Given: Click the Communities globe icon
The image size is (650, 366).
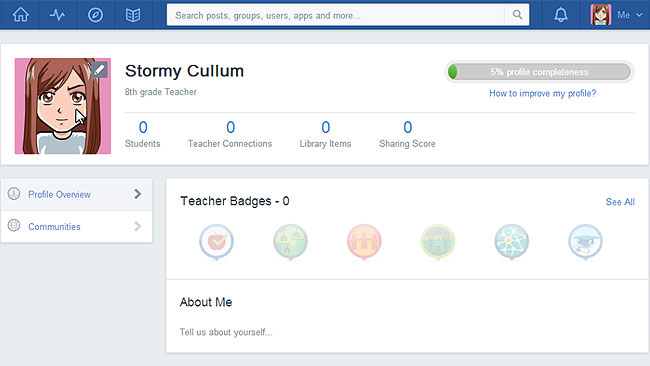Looking at the screenshot, I should (14, 225).
